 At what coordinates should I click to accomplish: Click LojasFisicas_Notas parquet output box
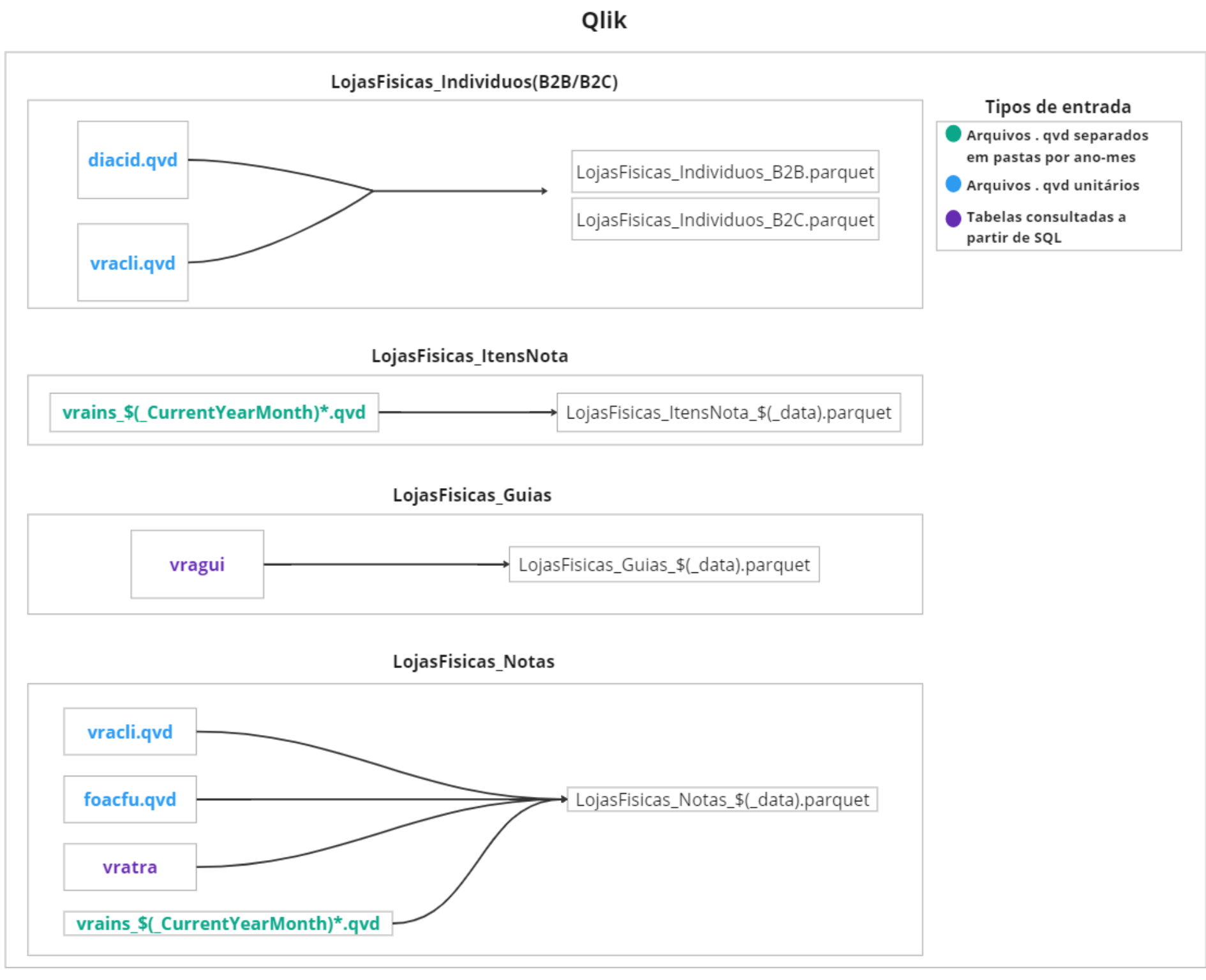[x=722, y=799]
